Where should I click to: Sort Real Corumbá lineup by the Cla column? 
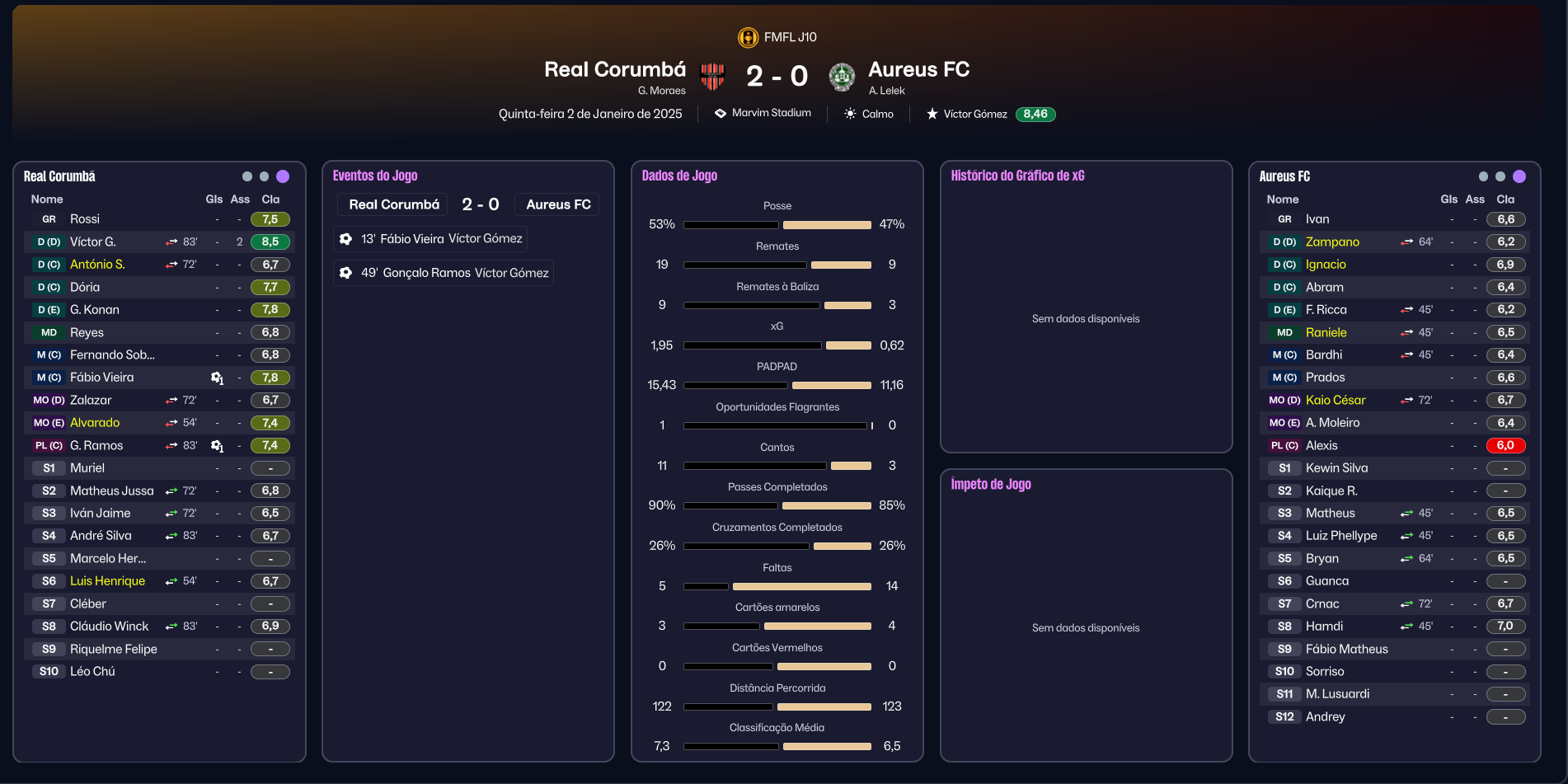(270, 200)
